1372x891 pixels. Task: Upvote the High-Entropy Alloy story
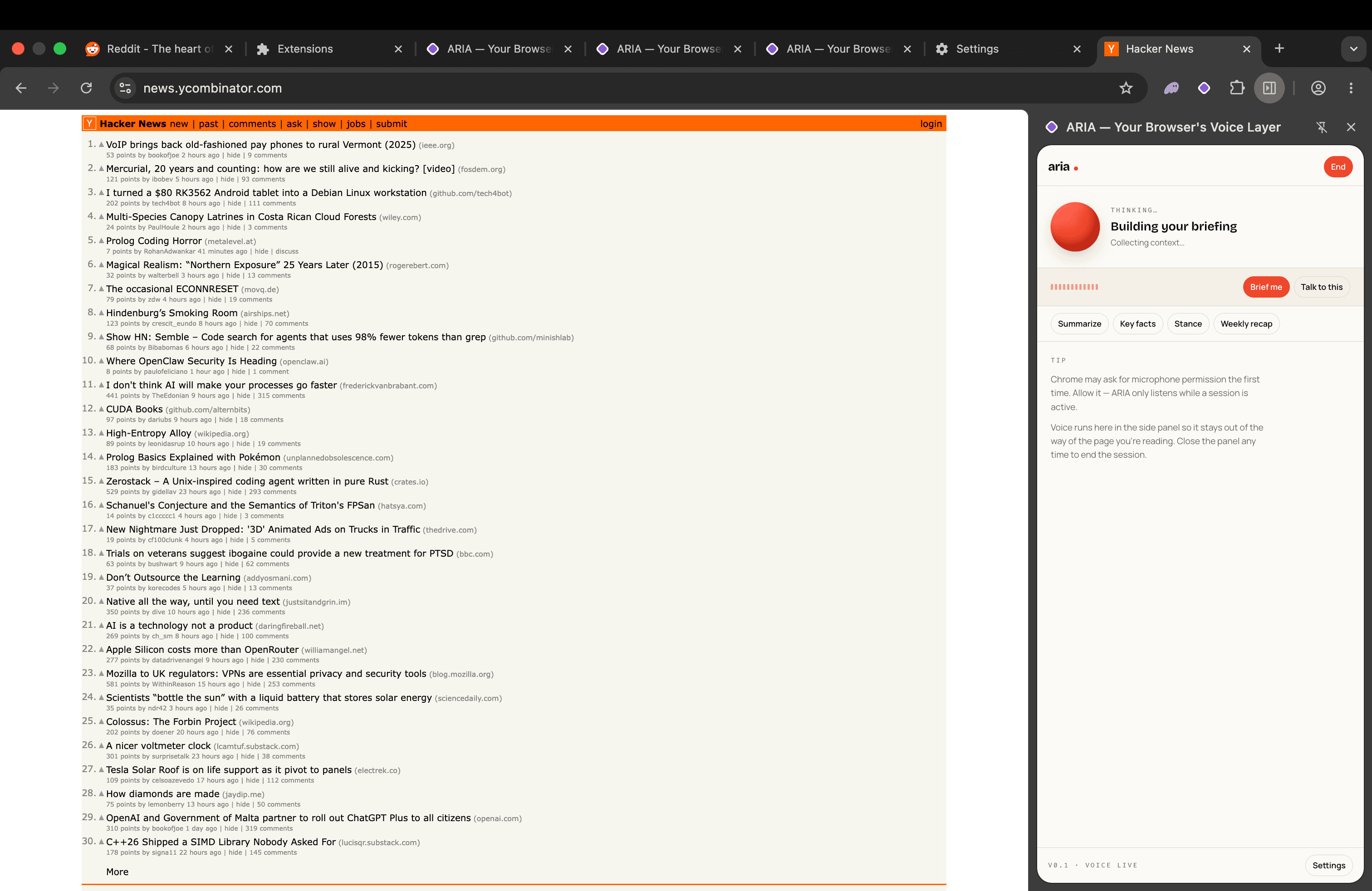[x=102, y=433]
